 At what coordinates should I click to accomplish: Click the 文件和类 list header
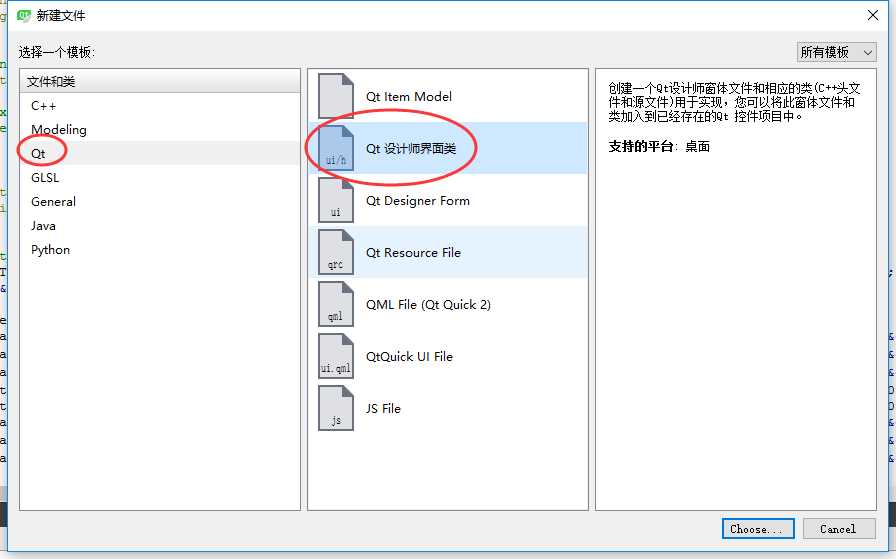click(x=160, y=81)
